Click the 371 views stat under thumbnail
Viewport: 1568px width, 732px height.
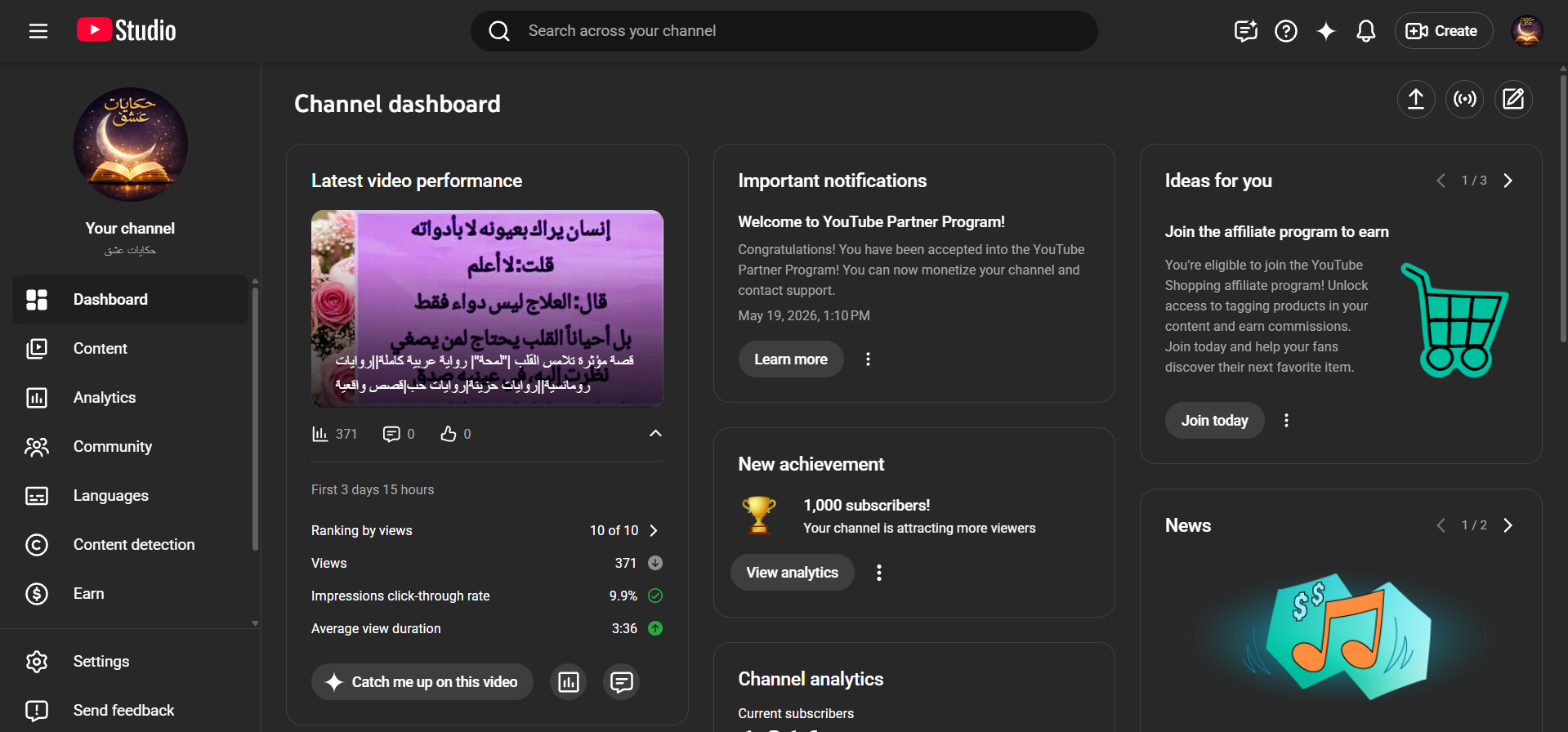335,434
